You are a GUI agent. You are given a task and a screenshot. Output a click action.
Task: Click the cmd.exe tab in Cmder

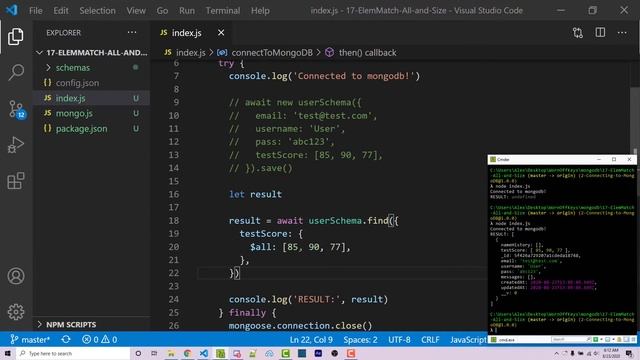tap(504, 339)
